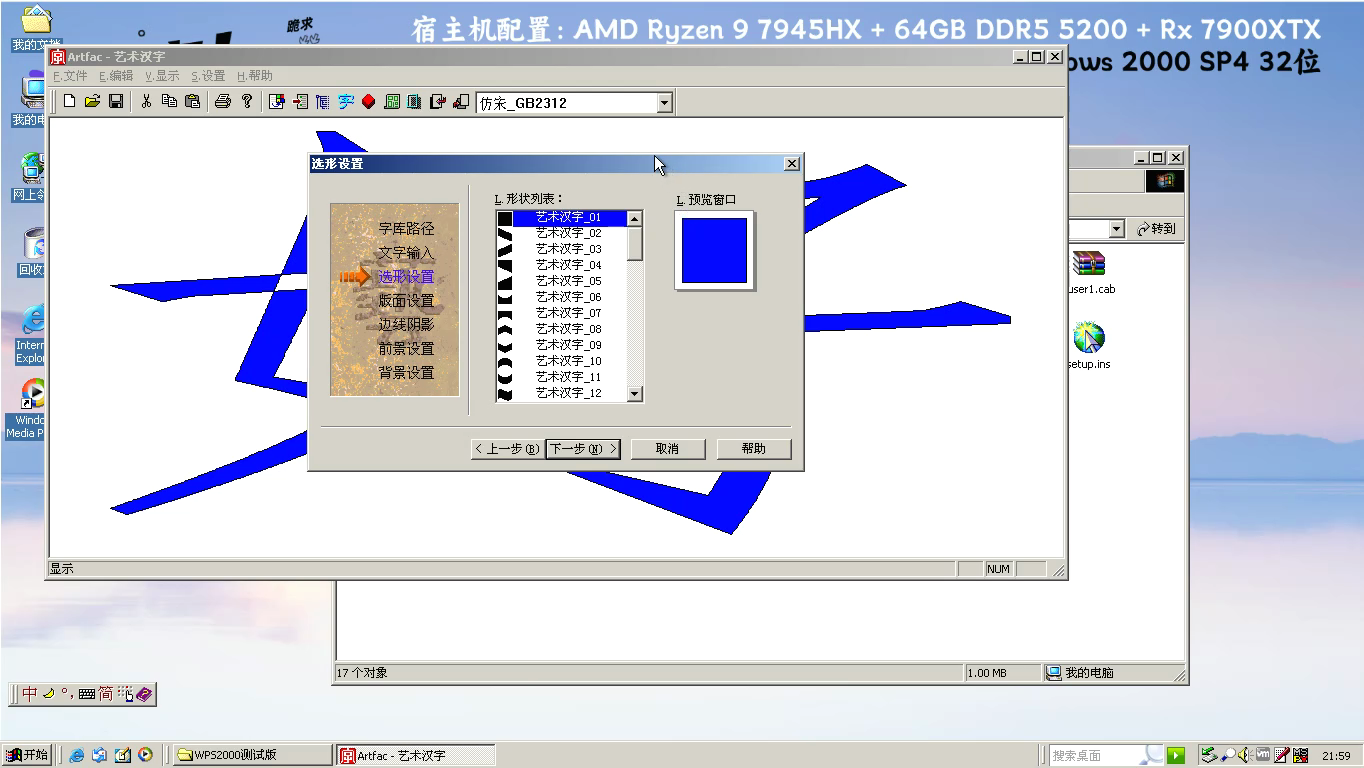The image size is (1364, 768).
Task: Click Outlook Express quick launch icon
Action: pos(99,755)
